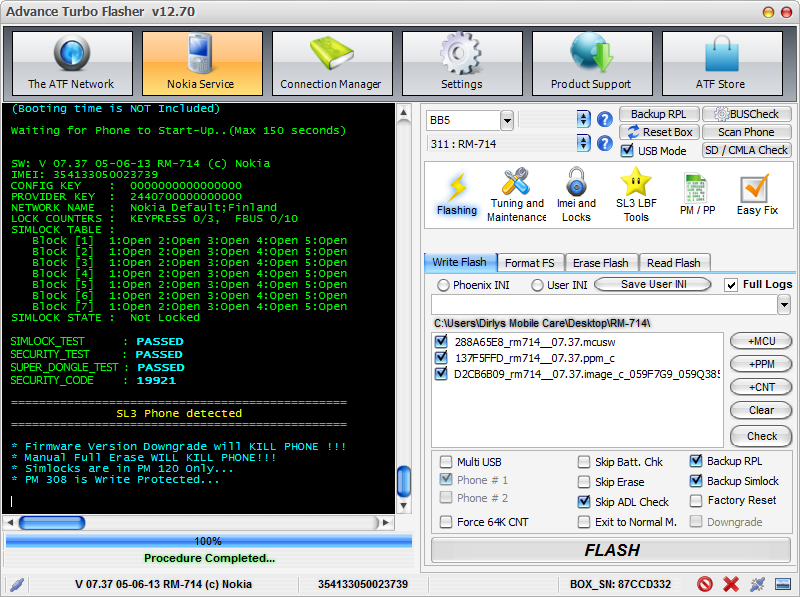
Task: Click the pen icon at status bar left
Action: (x=16, y=584)
